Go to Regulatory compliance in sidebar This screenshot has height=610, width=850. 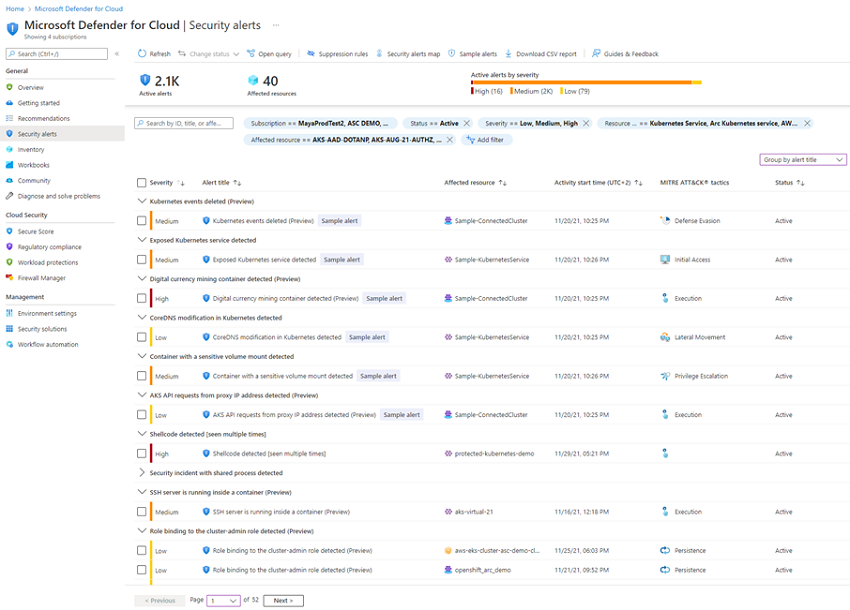(x=49, y=247)
